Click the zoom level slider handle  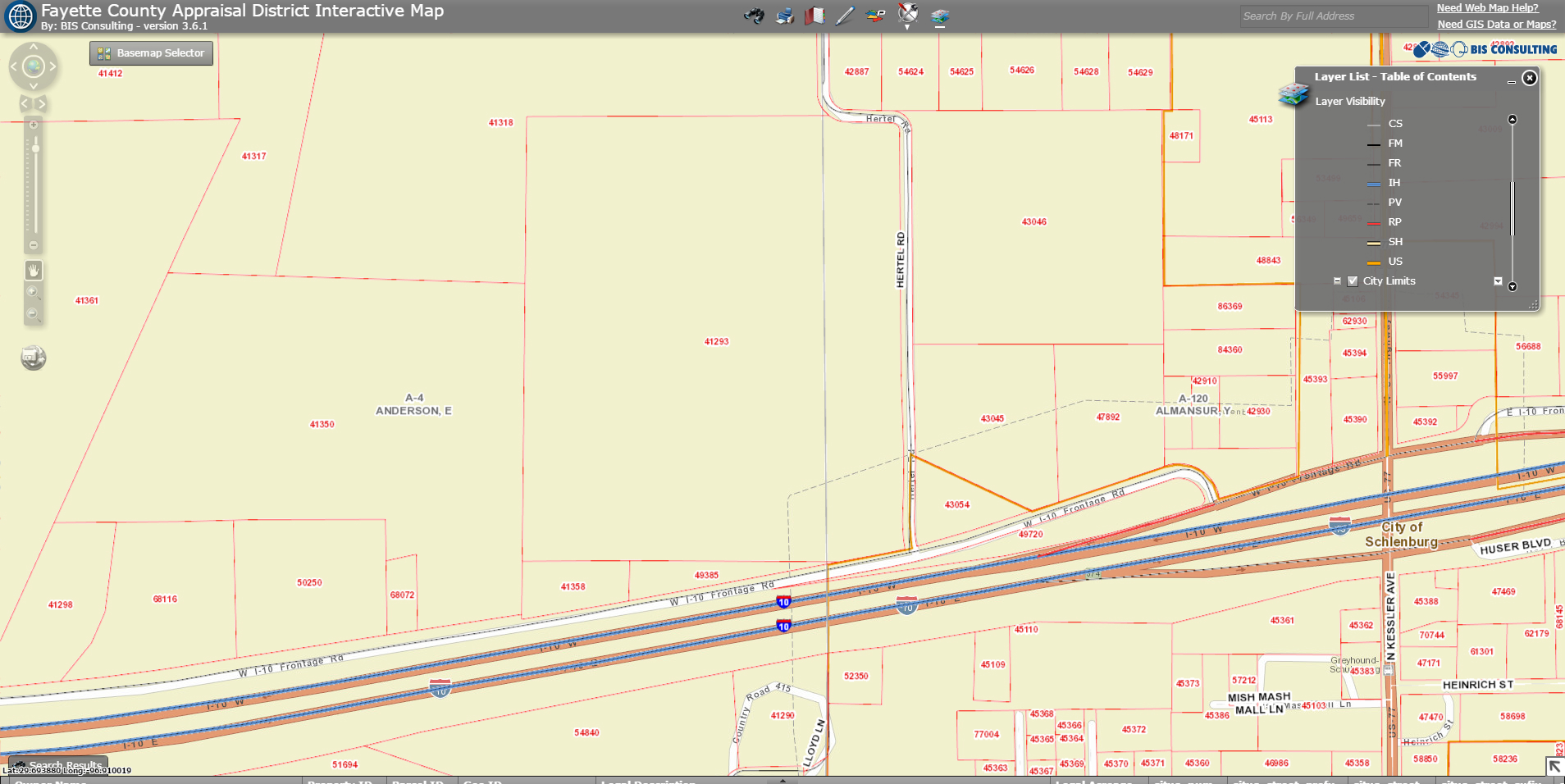pos(35,148)
